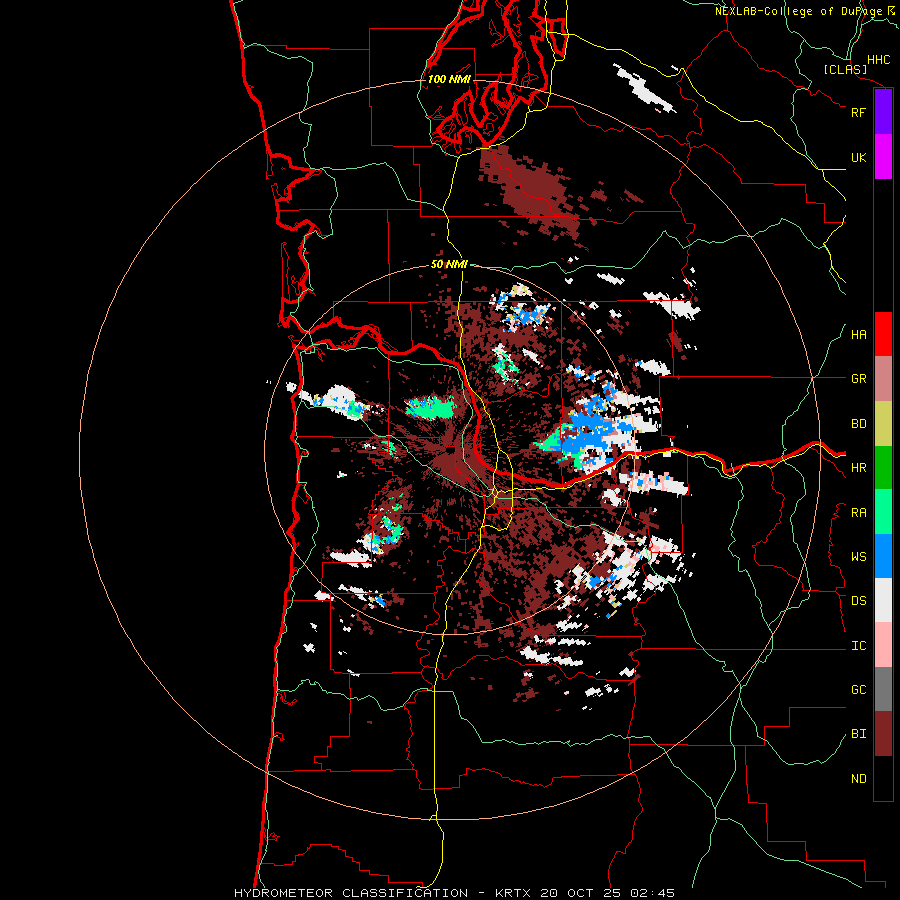
Task: Click the WS blue legend swatch
Action: pyautogui.click(x=883, y=556)
